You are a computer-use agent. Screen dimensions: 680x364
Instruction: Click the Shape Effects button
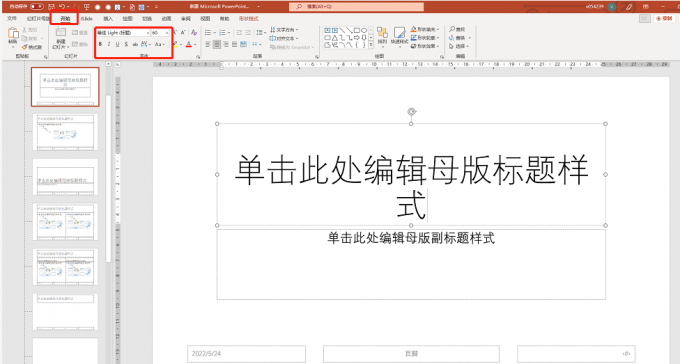[x=425, y=46]
